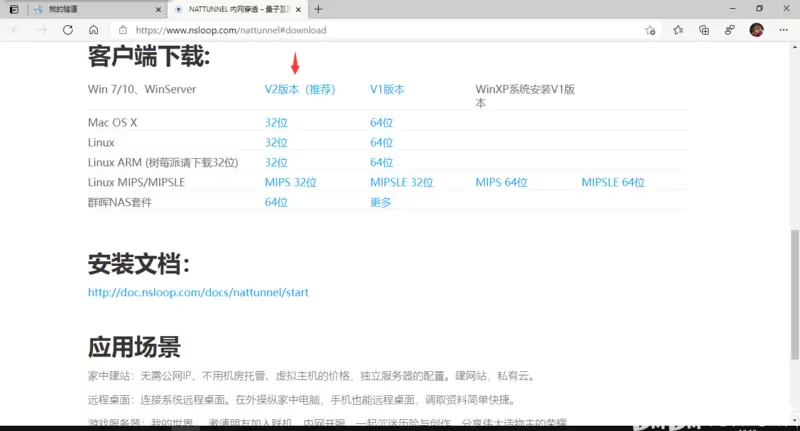Click the 群晖NAS套件 row label
The width and height of the screenshot is (800, 431).
click(x=120, y=202)
